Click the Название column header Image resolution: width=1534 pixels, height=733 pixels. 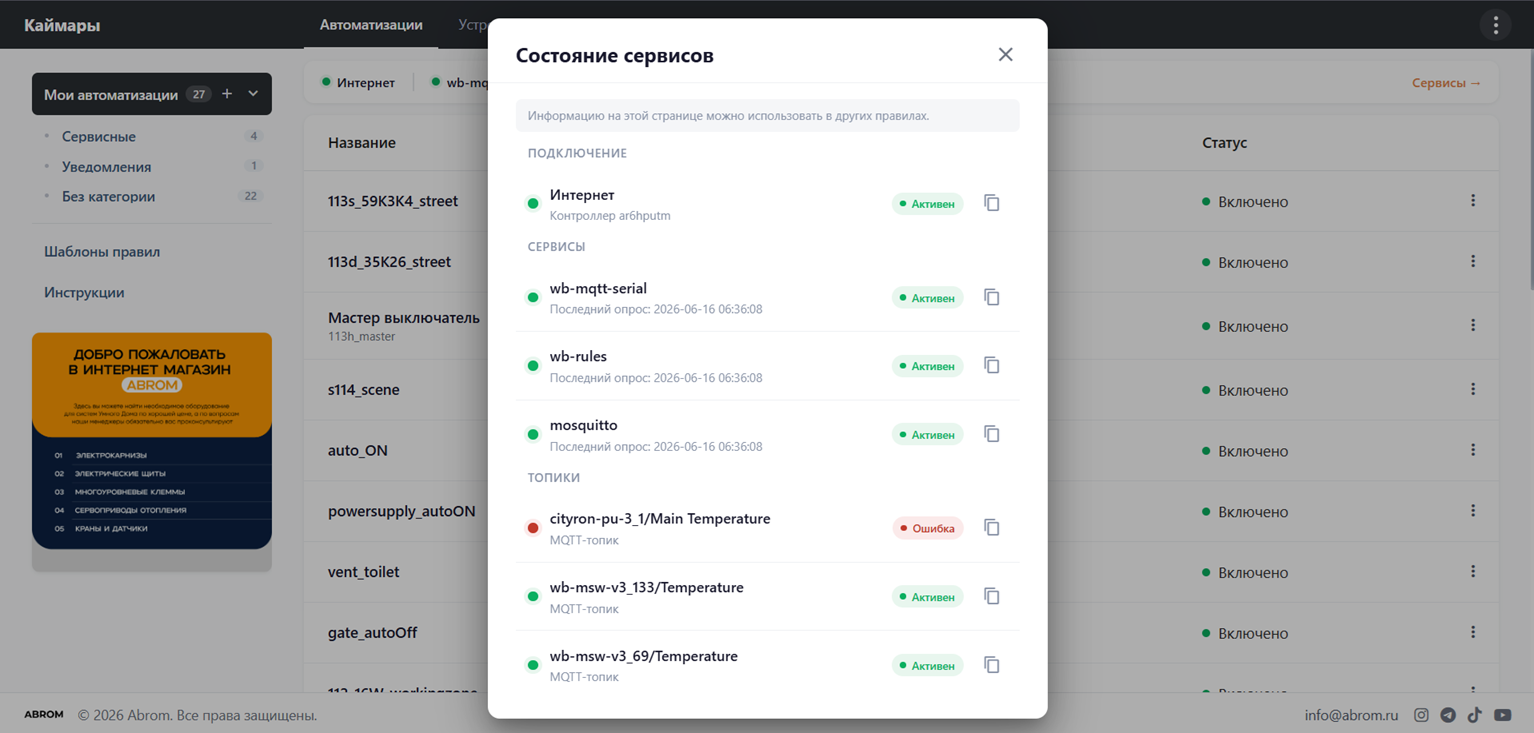(361, 143)
